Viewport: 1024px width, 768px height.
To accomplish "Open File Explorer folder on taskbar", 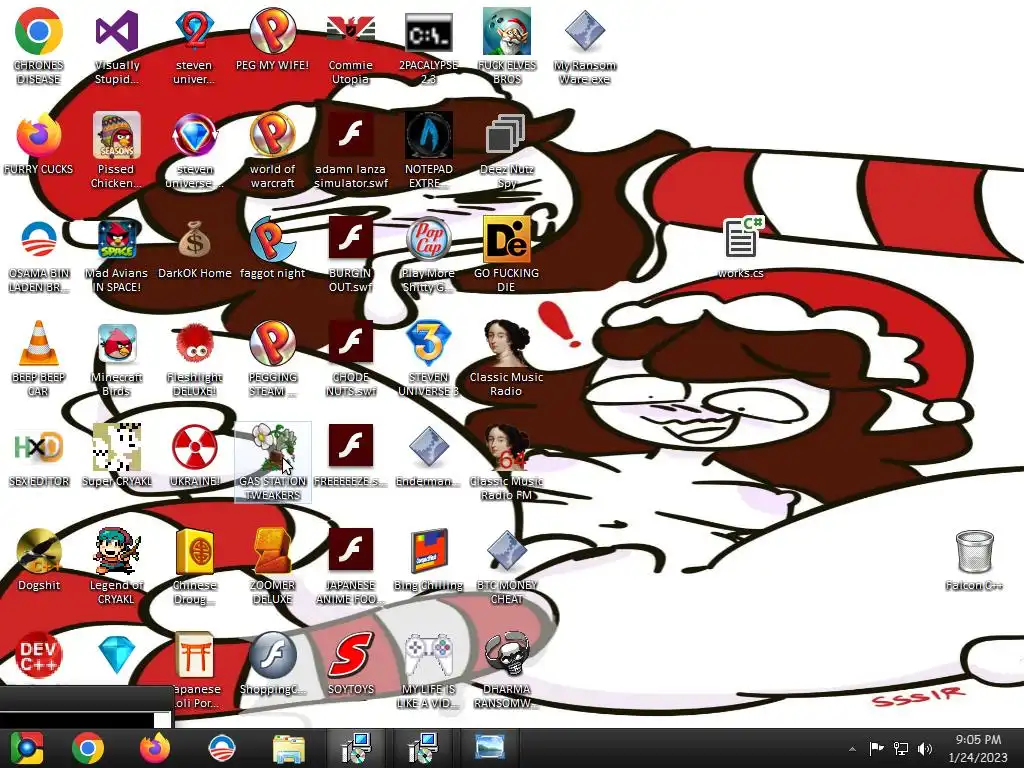I will 288,748.
